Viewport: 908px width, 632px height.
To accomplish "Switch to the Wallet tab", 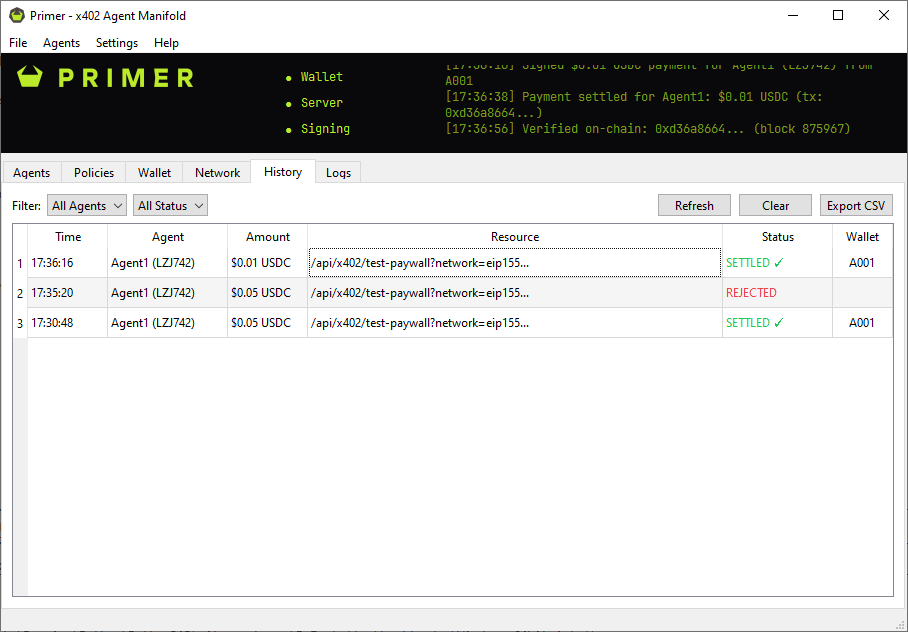I will click(x=154, y=173).
